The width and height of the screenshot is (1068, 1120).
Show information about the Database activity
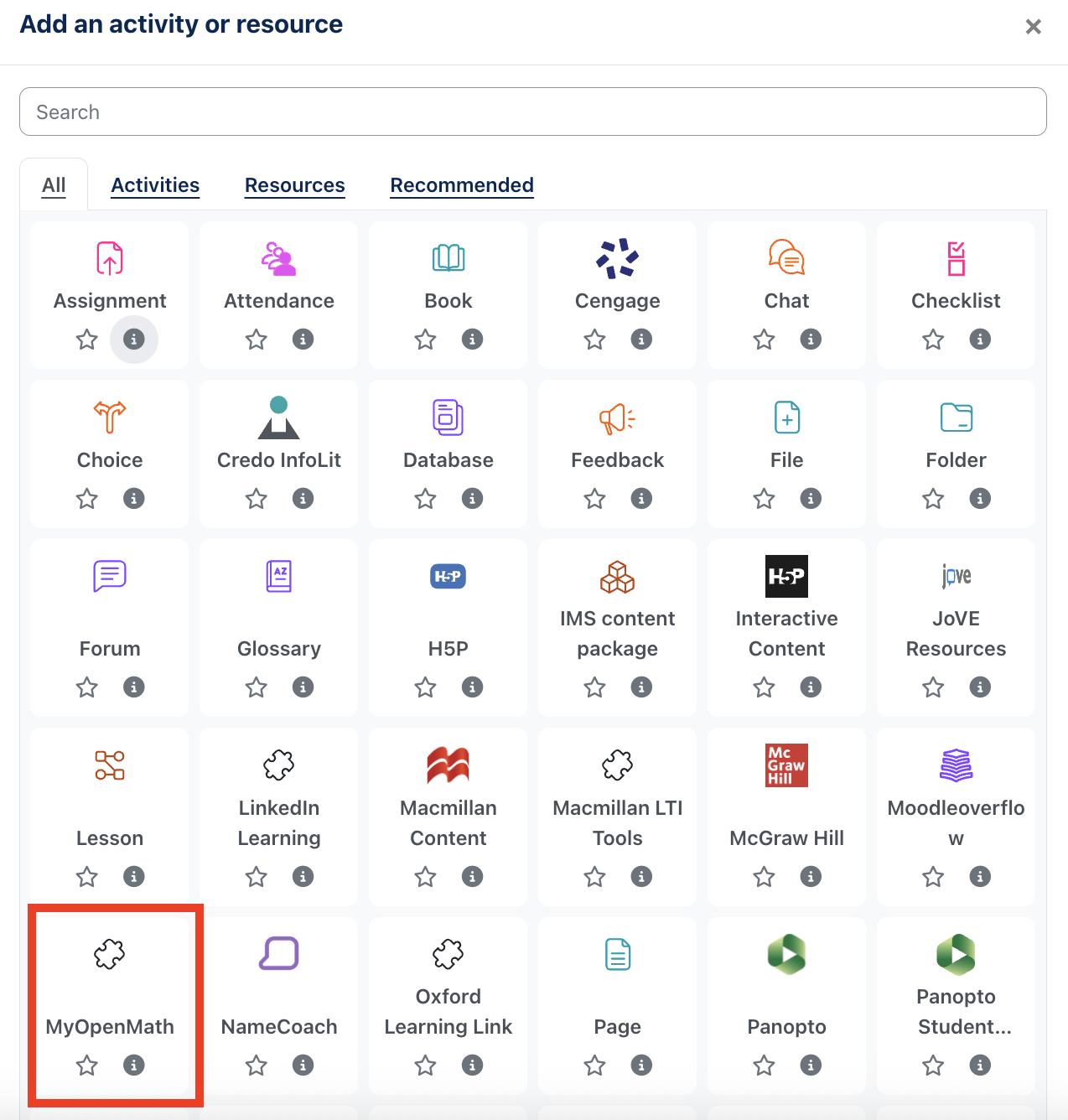coord(473,499)
